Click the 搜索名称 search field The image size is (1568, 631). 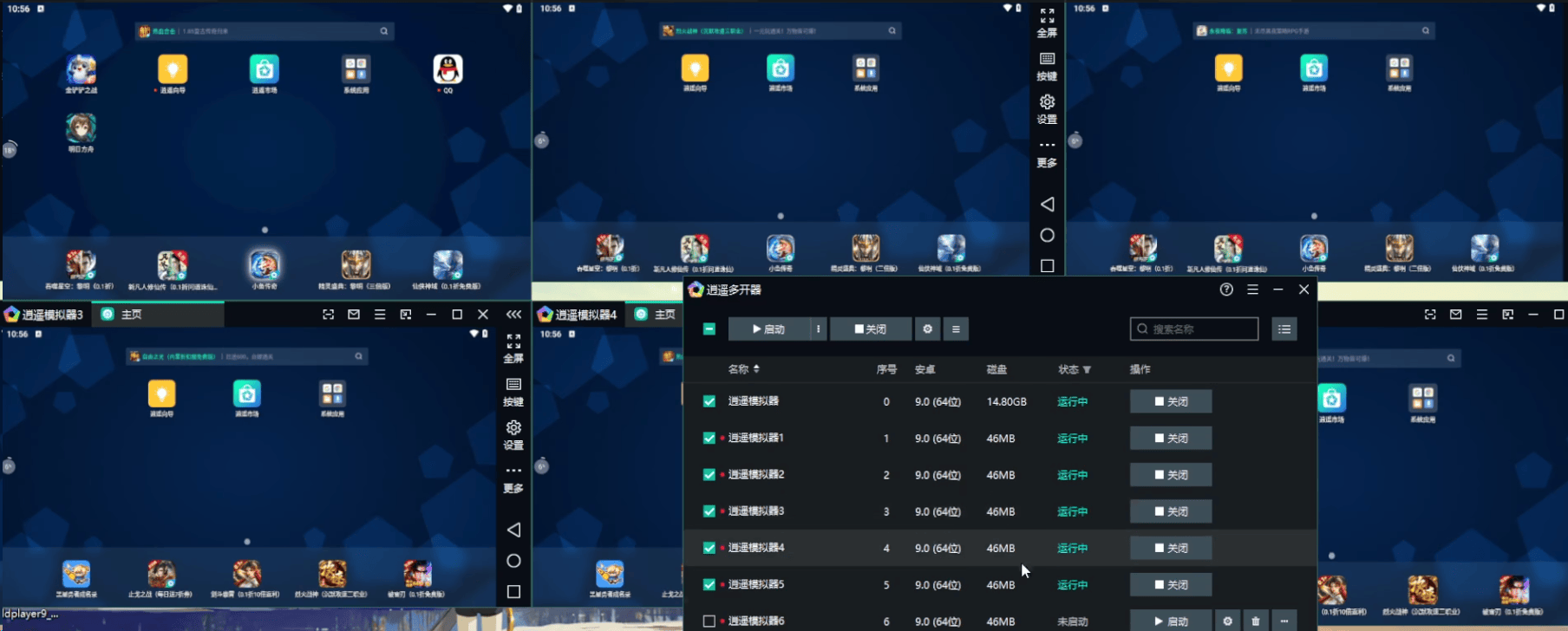pos(1194,329)
